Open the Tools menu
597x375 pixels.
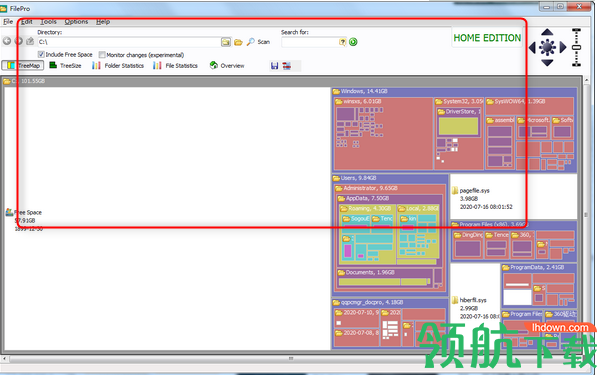48,22
